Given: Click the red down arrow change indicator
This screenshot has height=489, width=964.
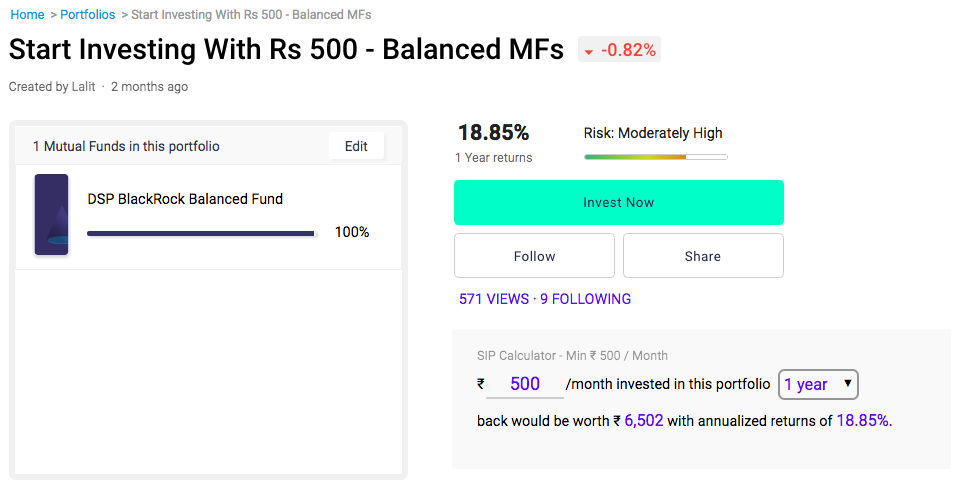Looking at the screenshot, I should click(589, 51).
